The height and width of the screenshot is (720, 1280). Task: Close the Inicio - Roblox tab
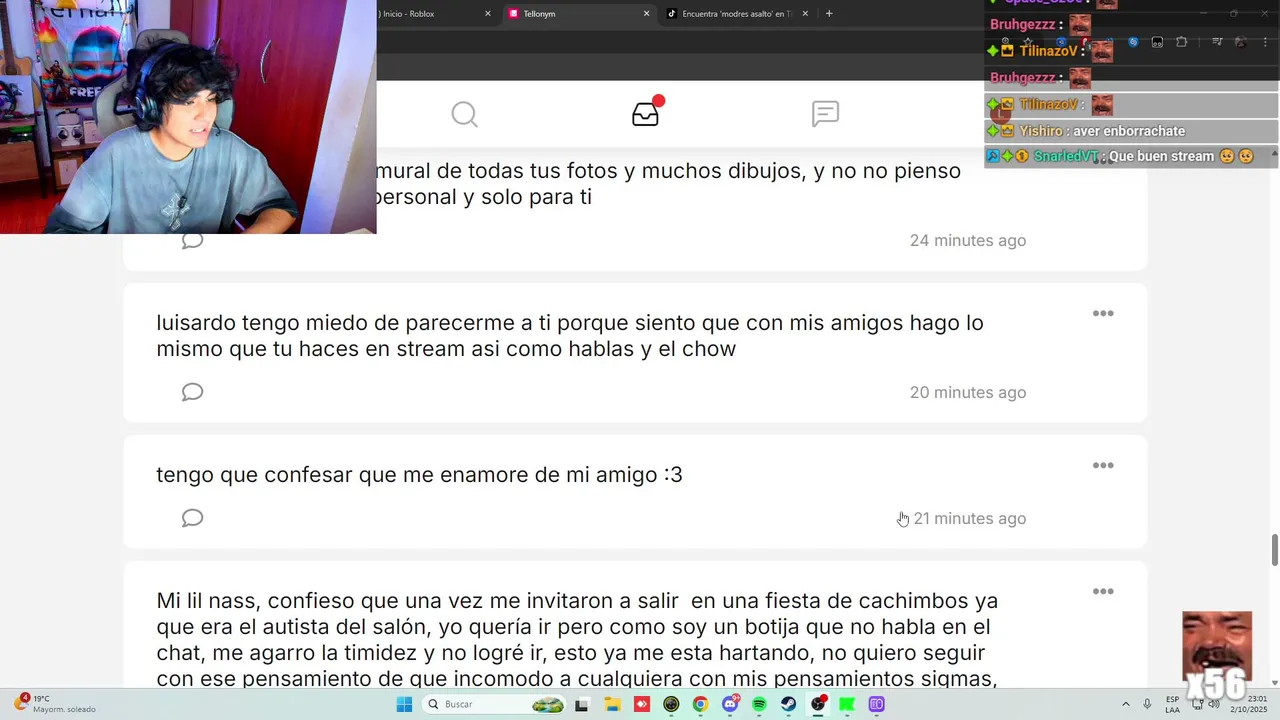pos(488,14)
